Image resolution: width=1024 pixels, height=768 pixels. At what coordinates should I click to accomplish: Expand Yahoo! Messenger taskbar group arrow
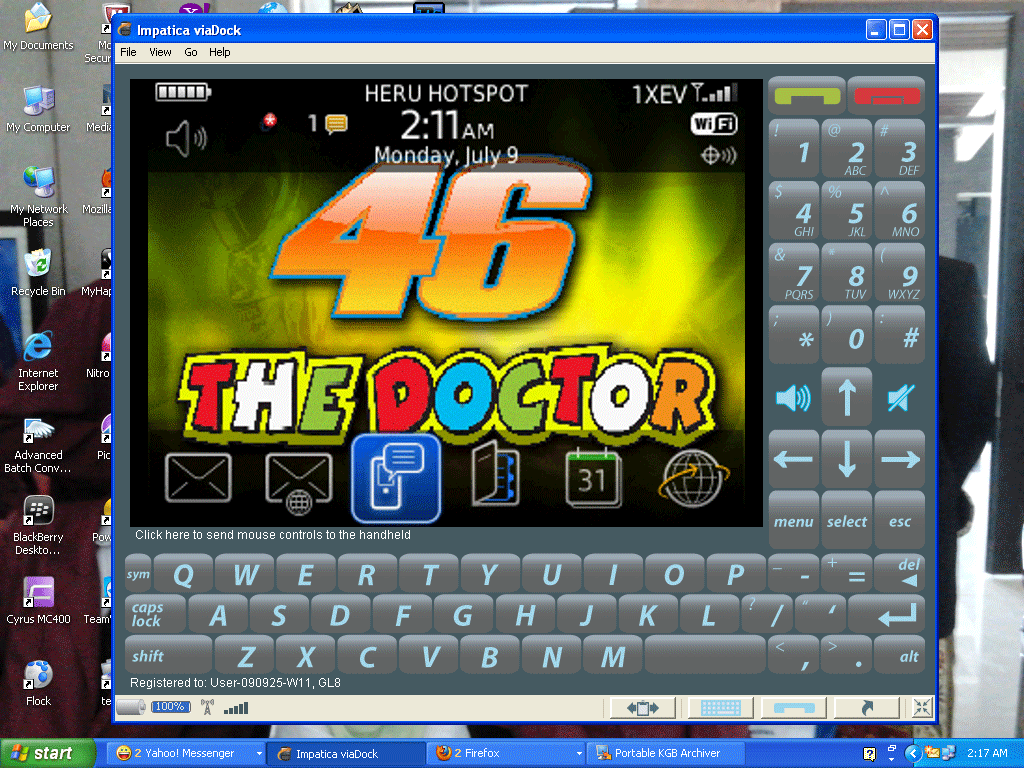click(x=259, y=754)
